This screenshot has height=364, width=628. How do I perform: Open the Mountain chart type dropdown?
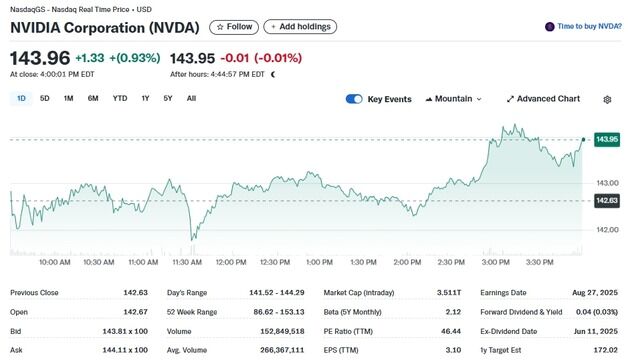tap(453, 99)
